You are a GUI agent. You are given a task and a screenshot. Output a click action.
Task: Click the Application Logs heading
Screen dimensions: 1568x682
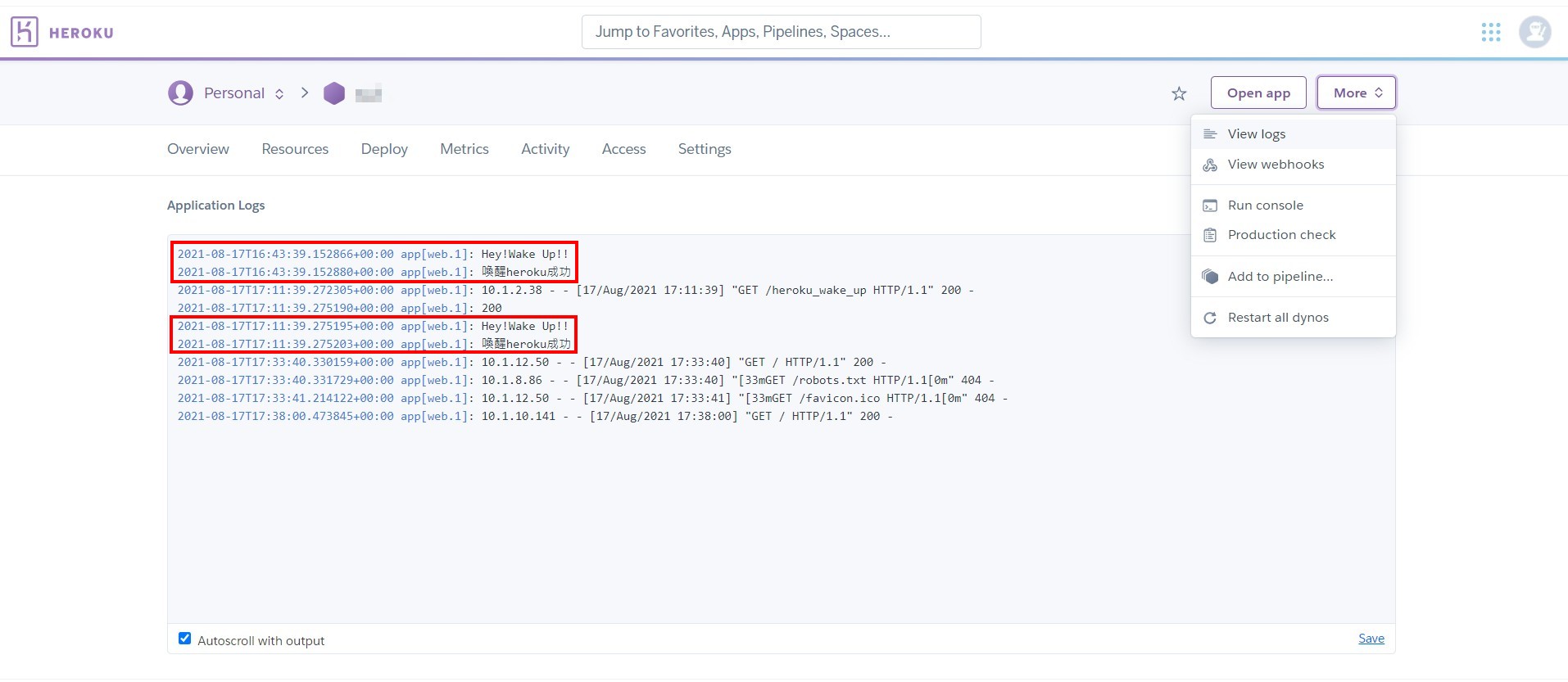pyautogui.click(x=216, y=206)
